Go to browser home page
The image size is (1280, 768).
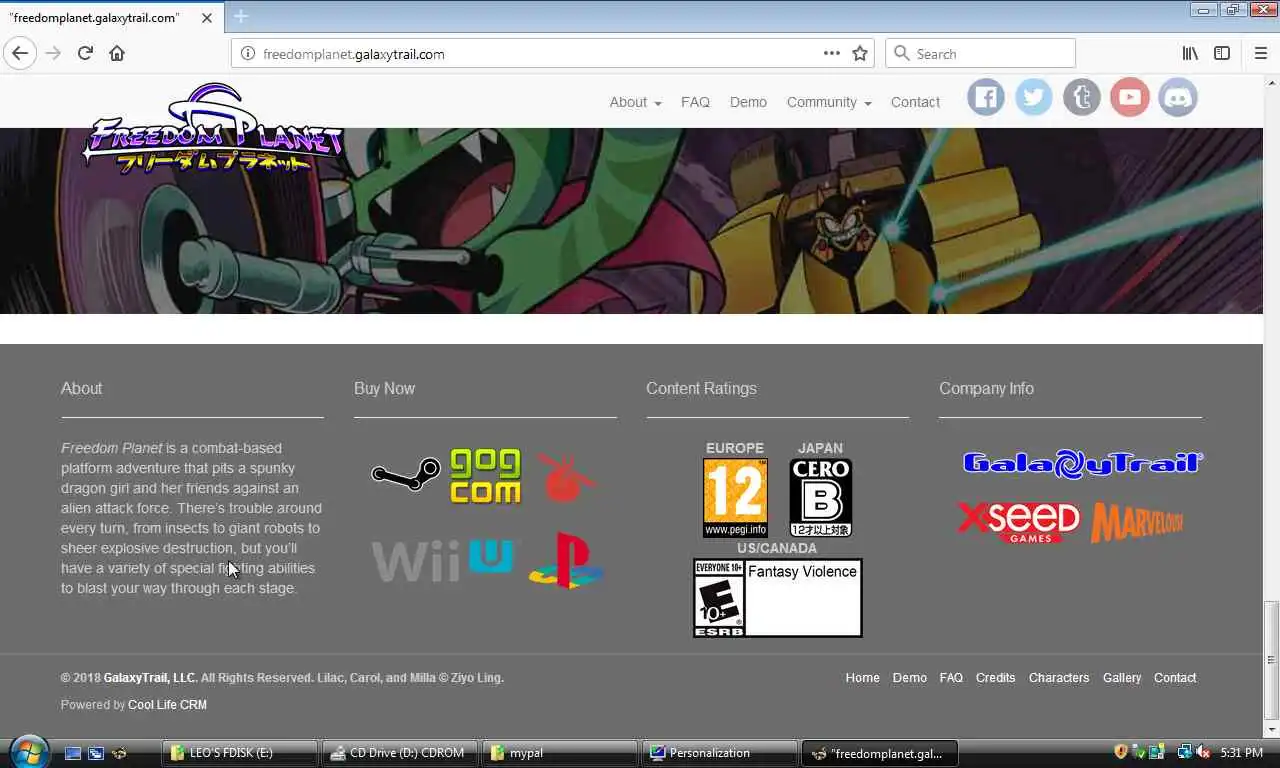pos(117,53)
